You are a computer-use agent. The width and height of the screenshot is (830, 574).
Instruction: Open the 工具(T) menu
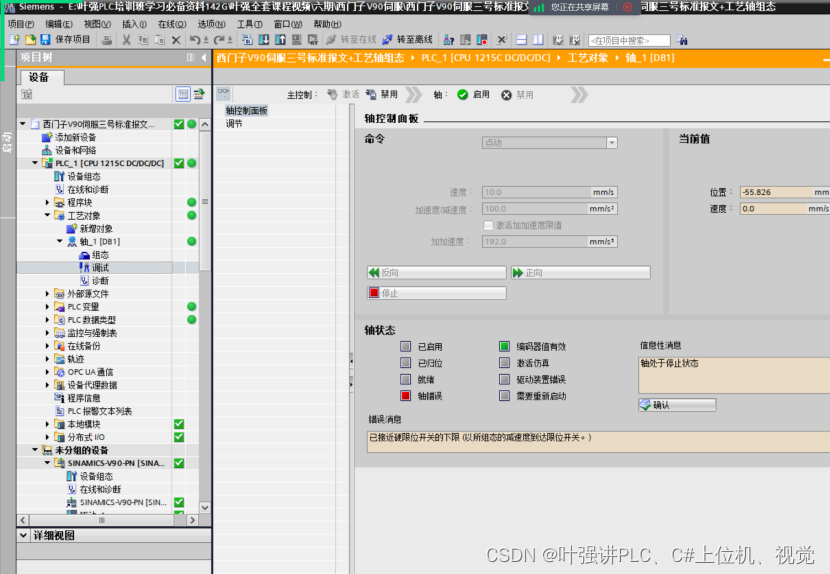point(249,24)
